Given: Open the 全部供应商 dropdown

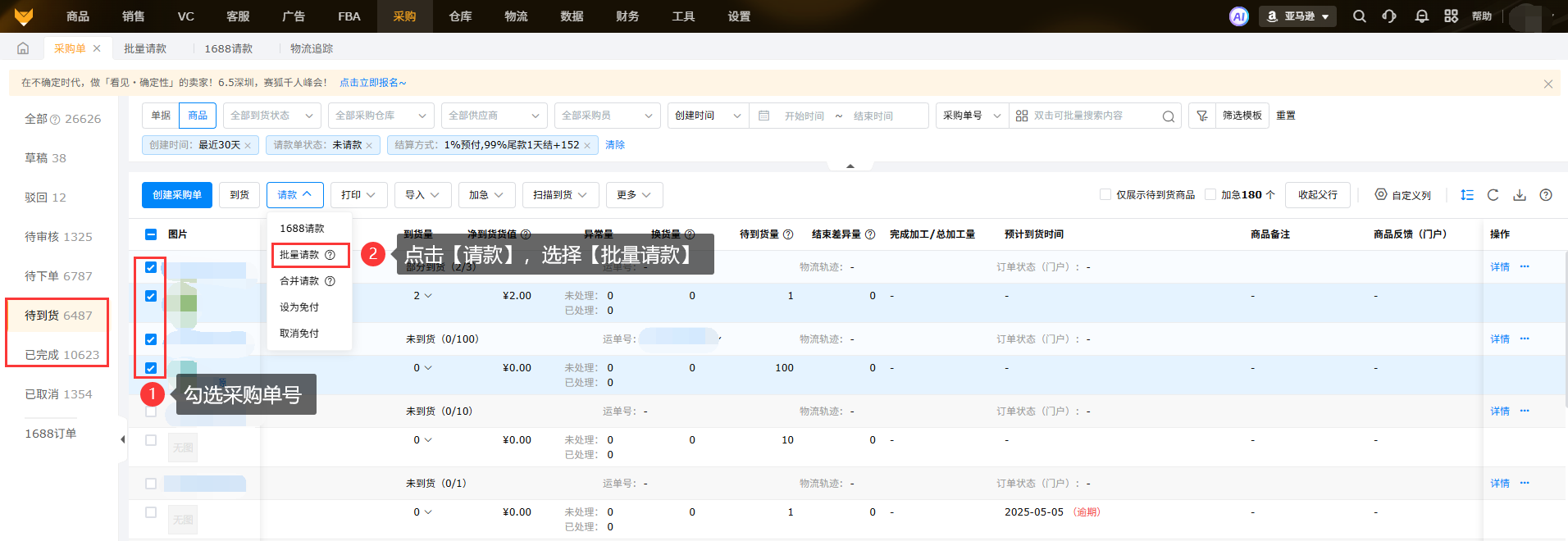Looking at the screenshot, I should 492,116.
